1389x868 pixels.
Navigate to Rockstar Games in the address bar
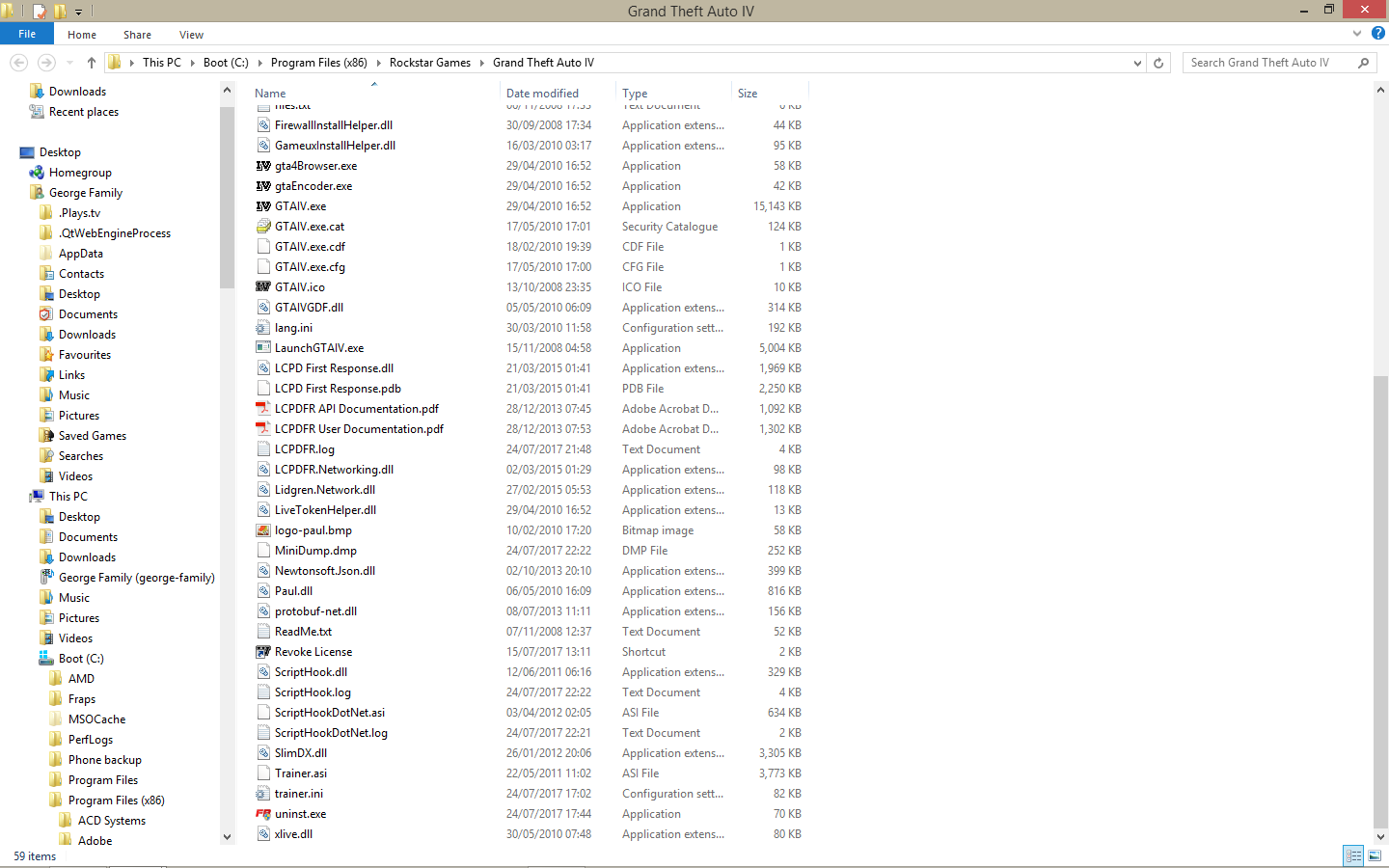point(430,63)
